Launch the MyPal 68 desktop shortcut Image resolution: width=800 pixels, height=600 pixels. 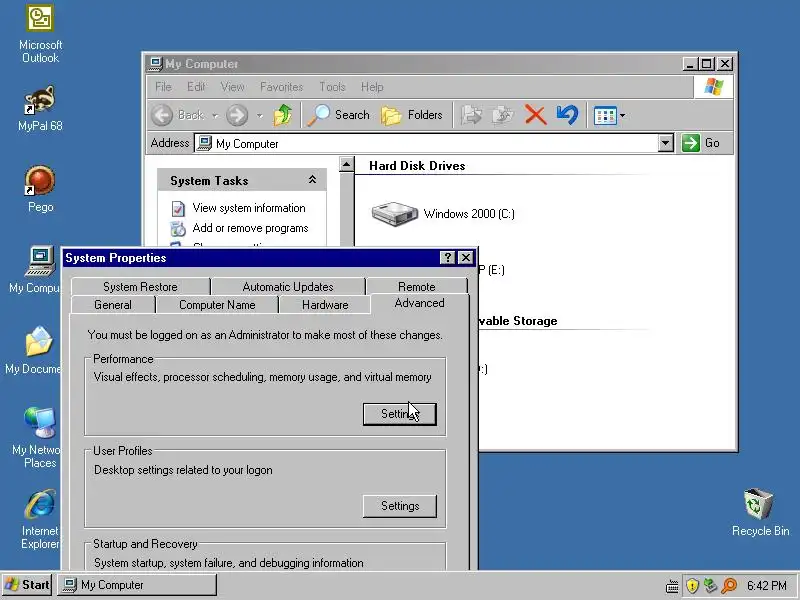[40, 109]
